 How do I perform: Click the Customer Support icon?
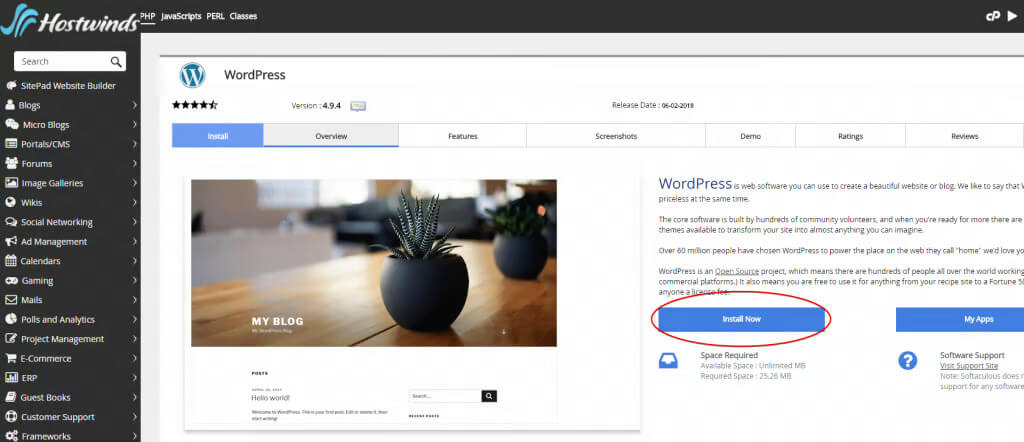10,417
